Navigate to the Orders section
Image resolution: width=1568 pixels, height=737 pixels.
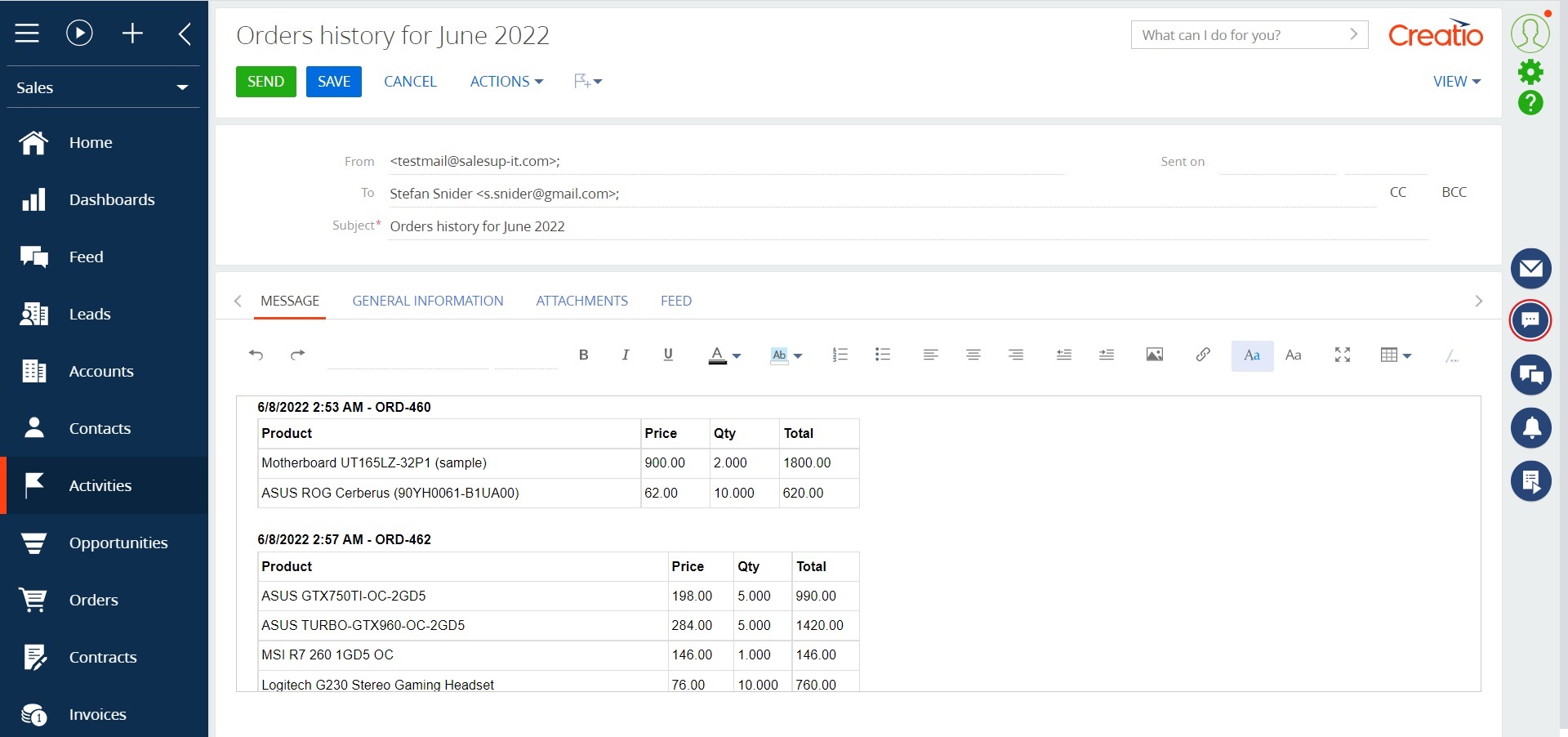tap(92, 600)
